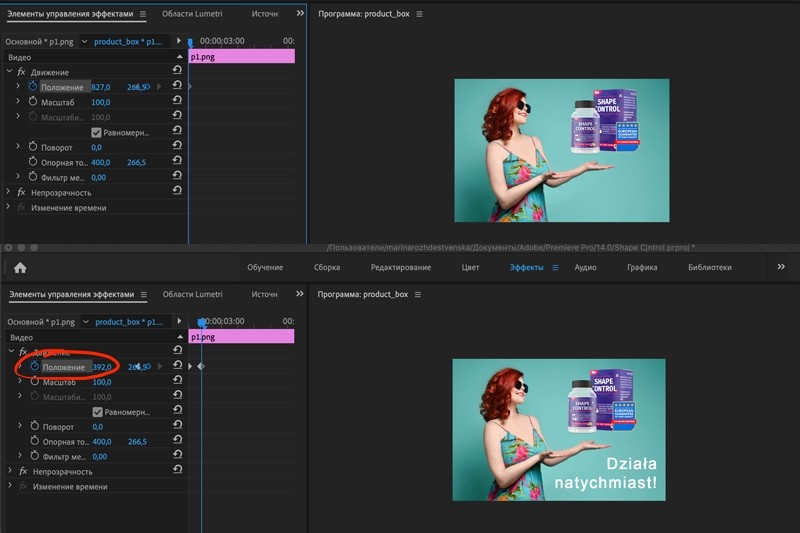Reset Масштаб parameter in upper Effect Controls panel
The height and width of the screenshot is (533, 800).
pos(177,100)
